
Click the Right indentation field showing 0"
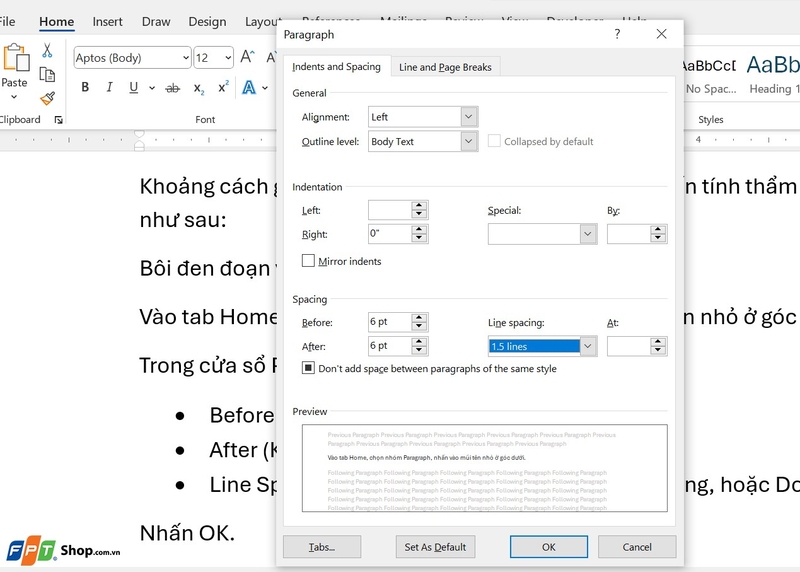point(389,234)
